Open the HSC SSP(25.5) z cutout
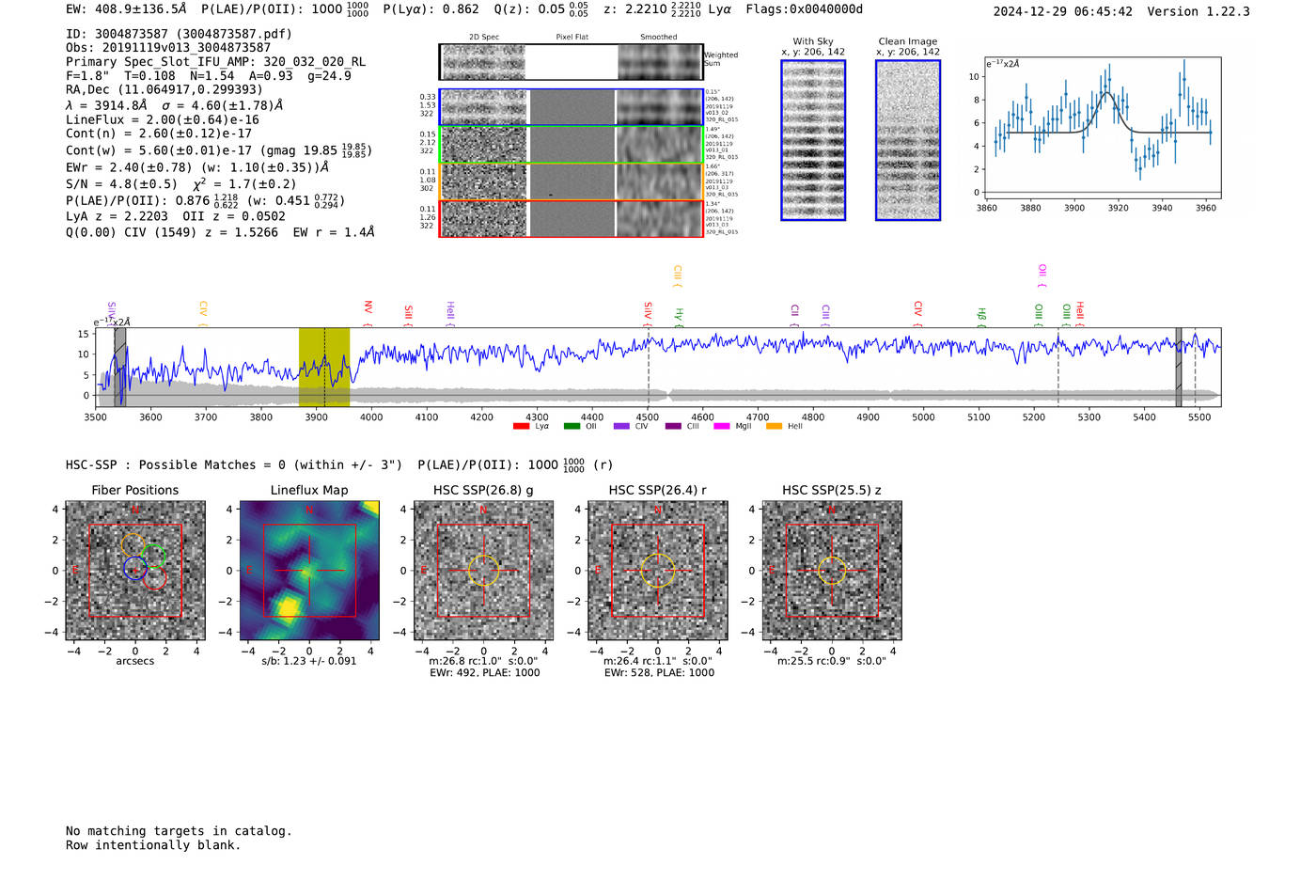Image resolution: width=1316 pixels, height=896 pixels. point(832,571)
